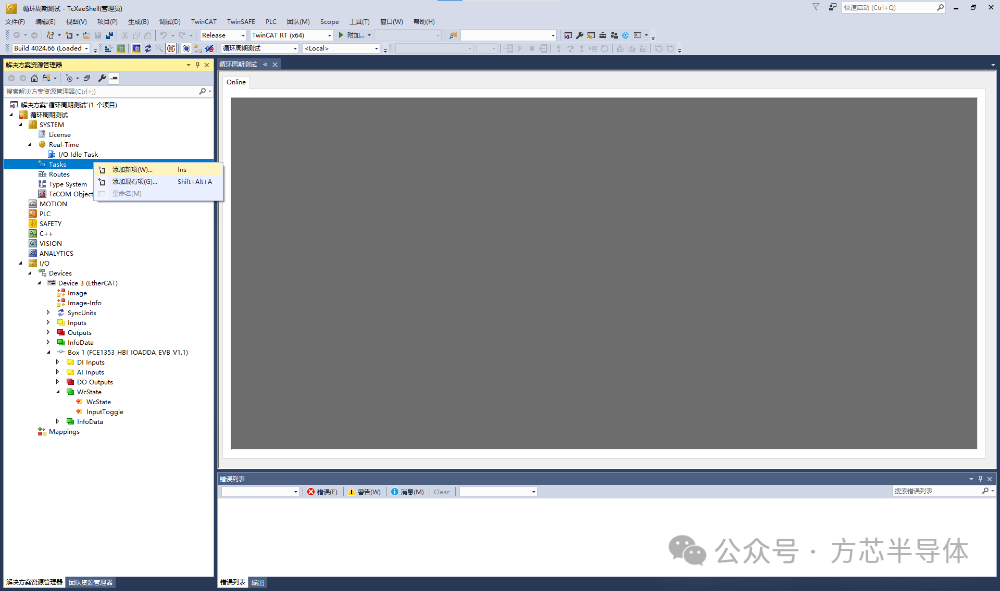The image size is (1000, 591).
Task: Collapse the Real-Time tree node
Action: [30, 145]
